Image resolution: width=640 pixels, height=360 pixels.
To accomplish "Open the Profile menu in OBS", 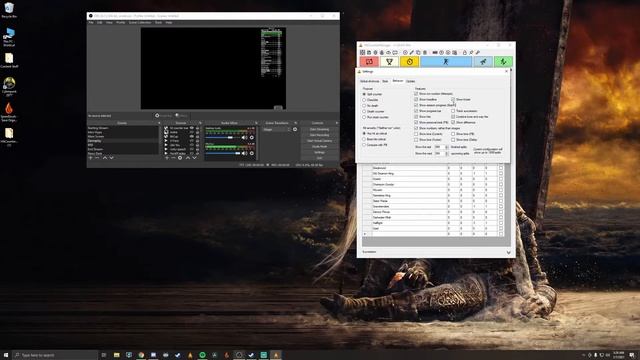I will [120, 22].
